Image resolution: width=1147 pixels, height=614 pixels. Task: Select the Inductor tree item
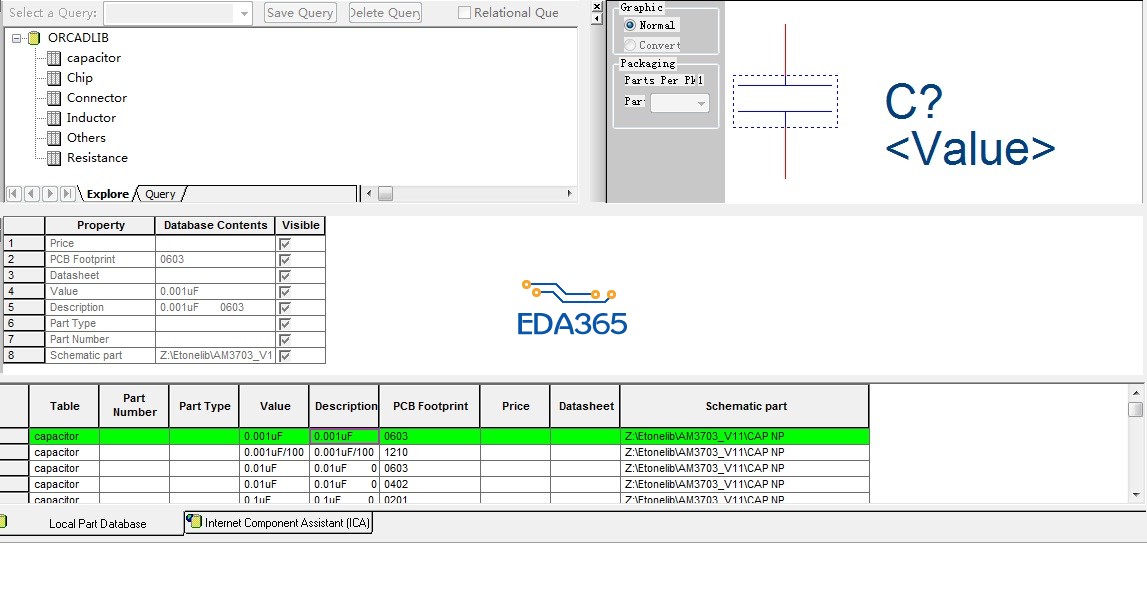pyautogui.click(x=91, y=118)
